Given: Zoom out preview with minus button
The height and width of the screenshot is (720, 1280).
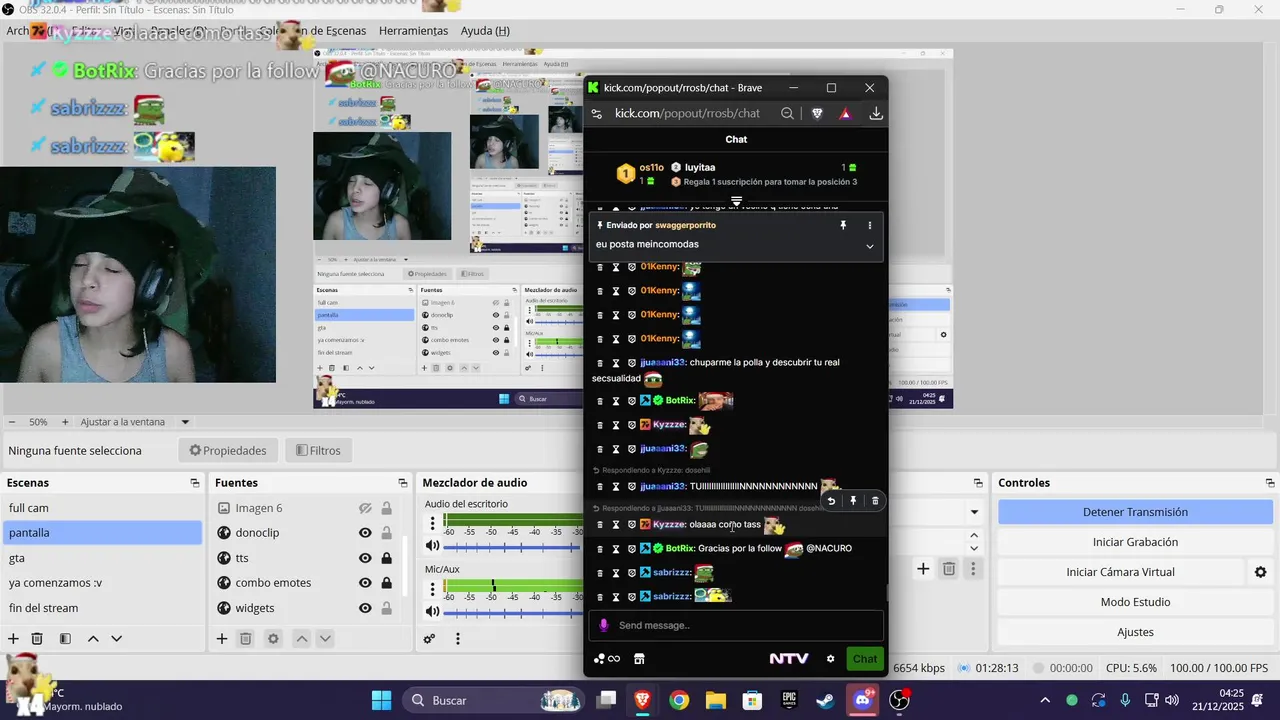Looking at the screenshot, I should click(12, 422).
